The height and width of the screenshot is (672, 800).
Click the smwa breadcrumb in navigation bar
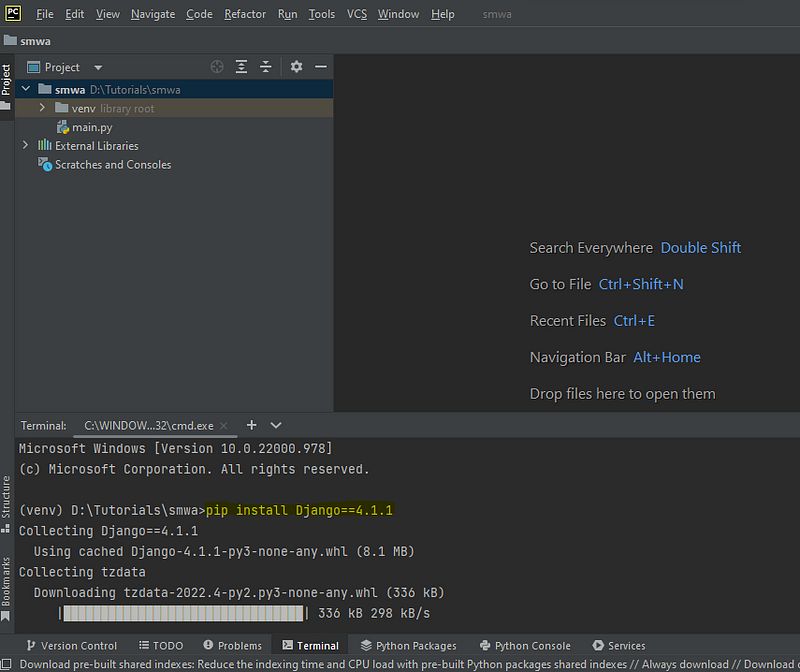(28, 41)
